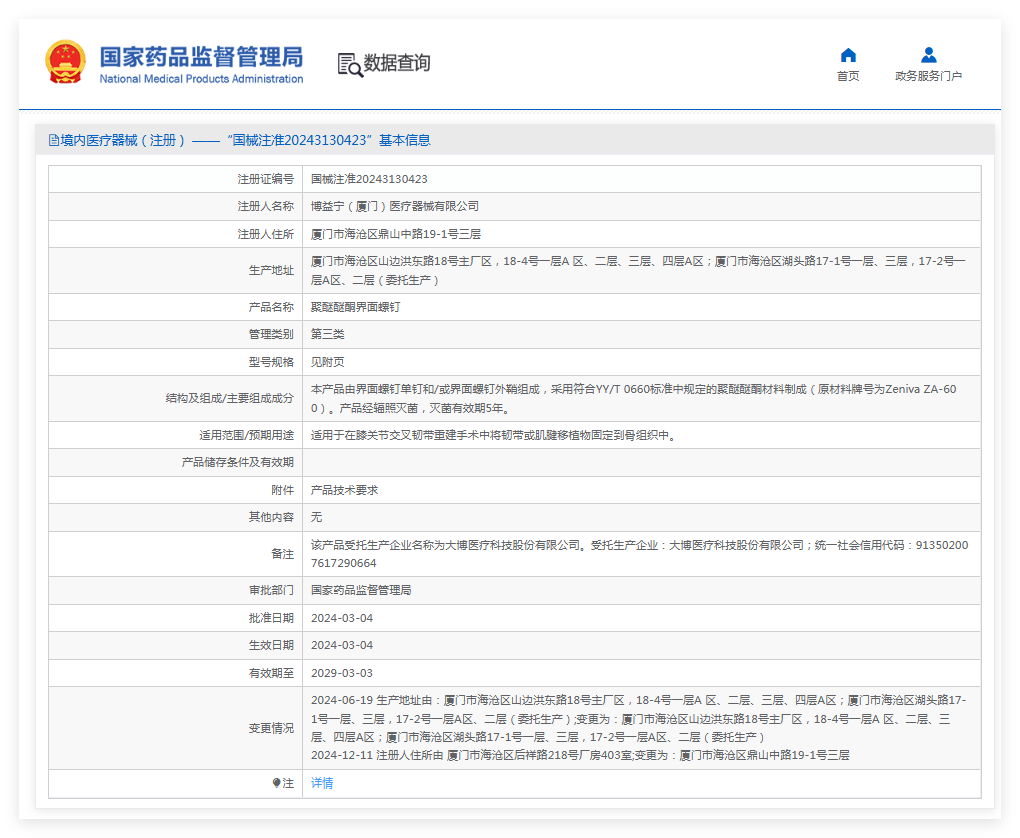
Task: Click other content value 无
Action: pos(316,517)
